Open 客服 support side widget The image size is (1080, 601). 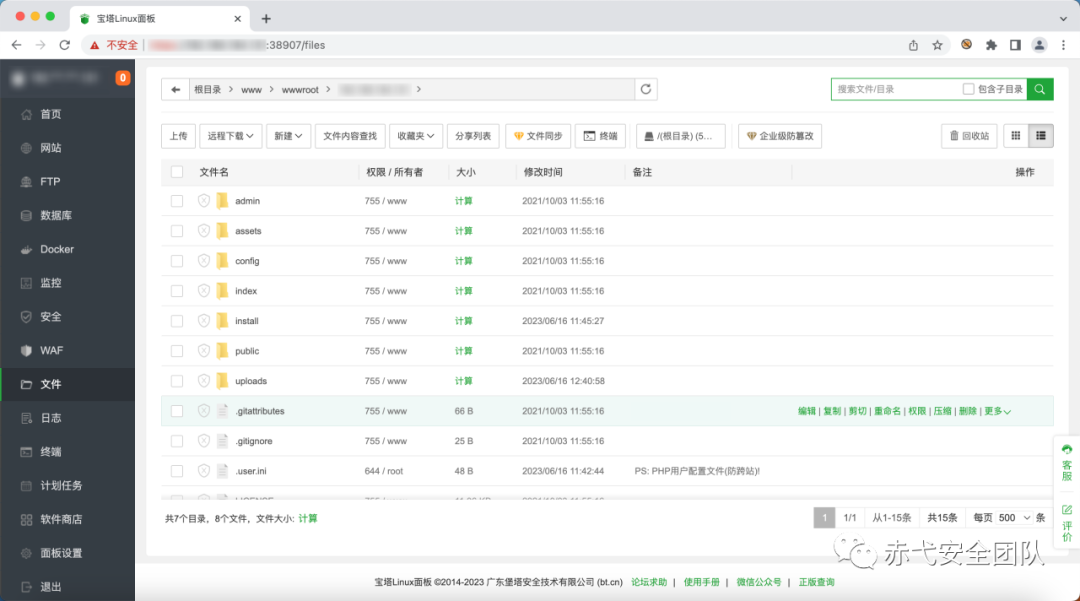[x=1067, y=463]
